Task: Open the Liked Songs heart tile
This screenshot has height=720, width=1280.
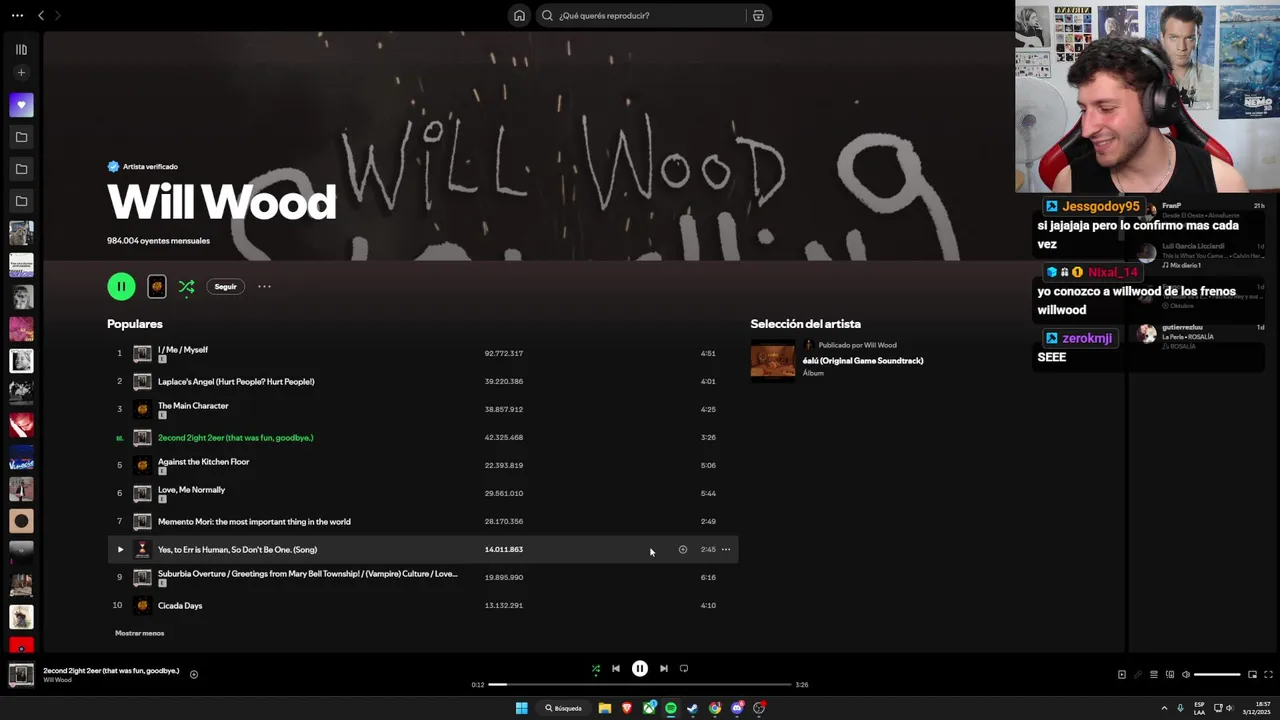Action: [x=21, y=104]
